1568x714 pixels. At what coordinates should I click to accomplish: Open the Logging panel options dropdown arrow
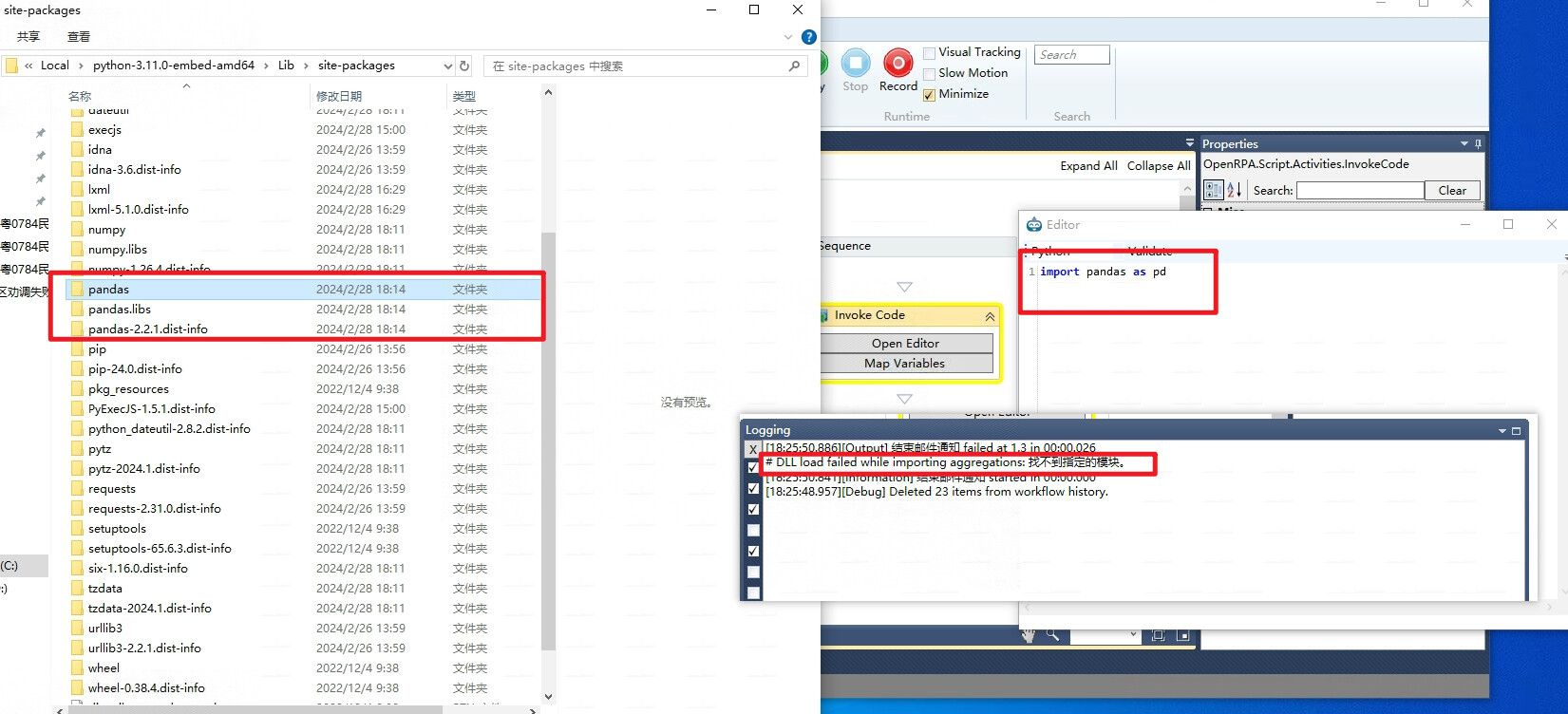1502,430
